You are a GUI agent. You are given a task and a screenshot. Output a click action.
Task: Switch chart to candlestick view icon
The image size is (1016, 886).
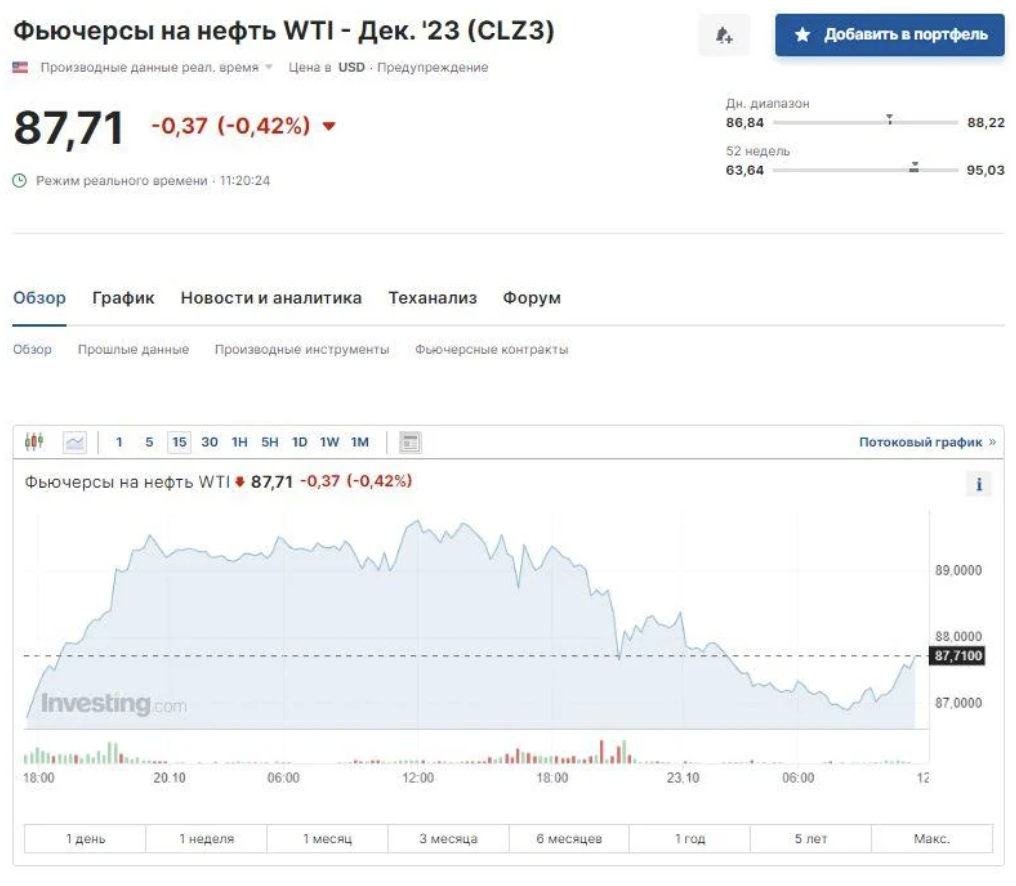click(35, 441)
